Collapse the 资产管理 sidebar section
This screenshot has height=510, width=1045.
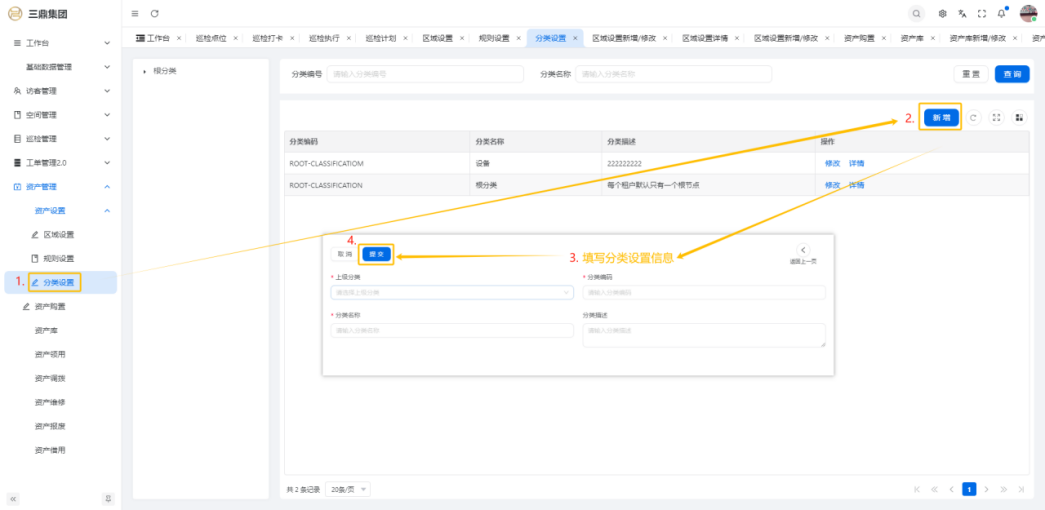107,187
